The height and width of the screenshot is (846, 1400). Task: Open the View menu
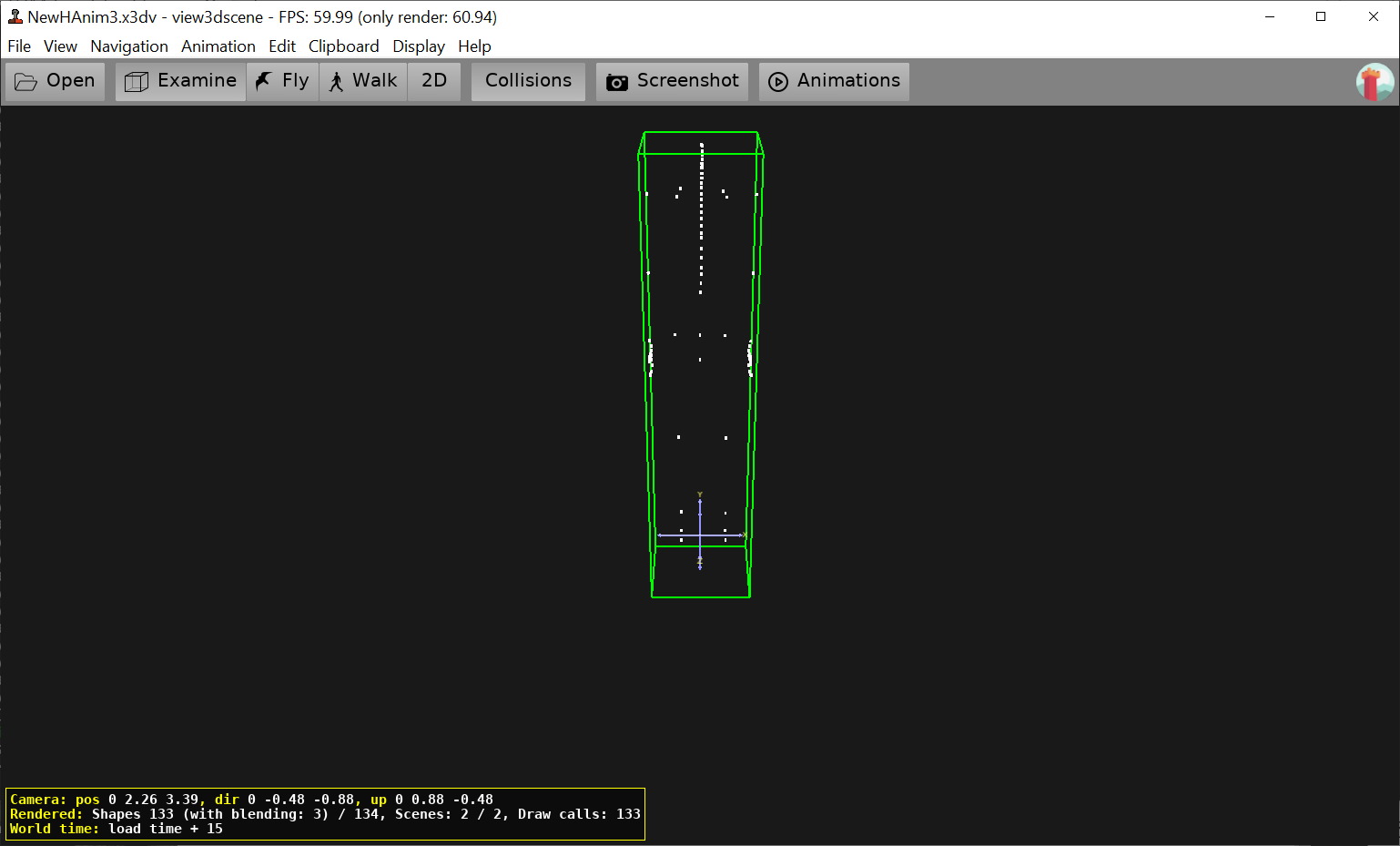(60, 46)
